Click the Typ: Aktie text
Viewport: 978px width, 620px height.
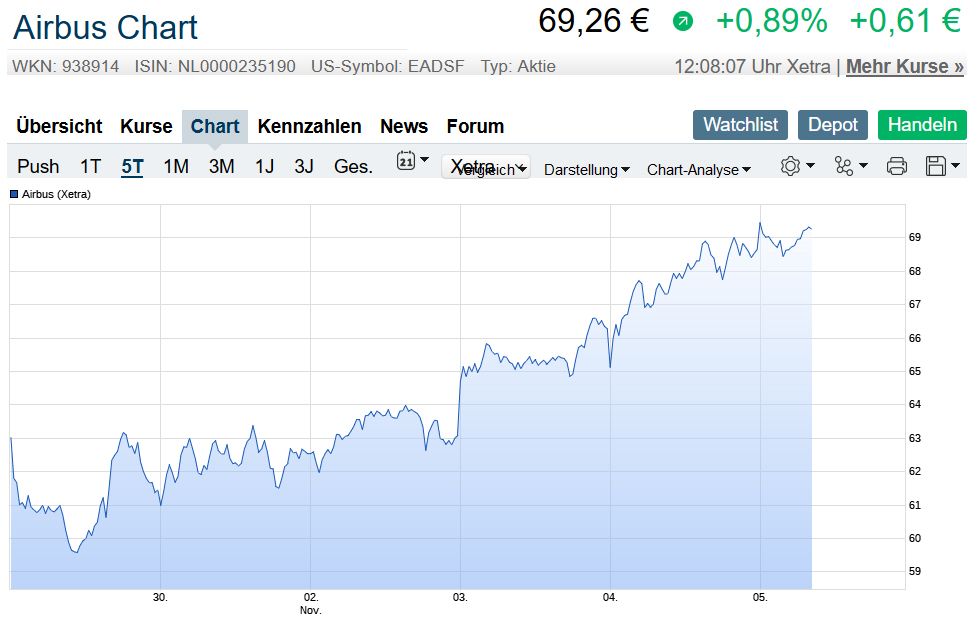click(x=518, y=66)
